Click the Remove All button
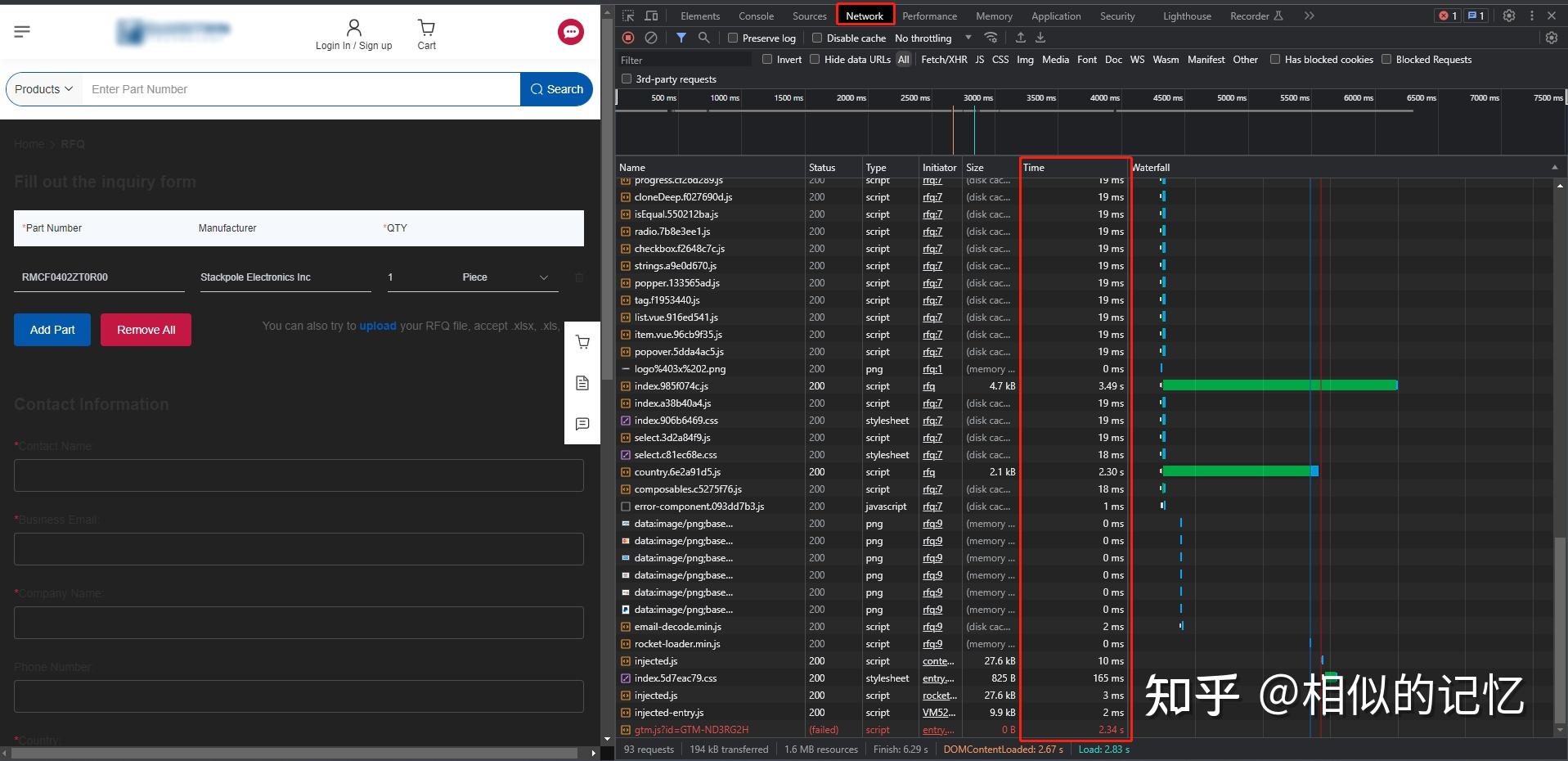 [x=146, y=330]
